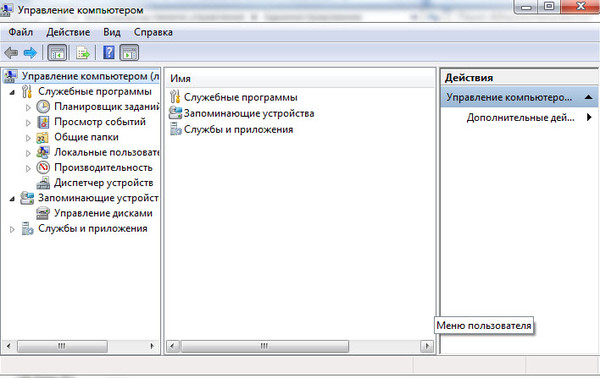Select Производительность in the tree
This screenshot has height=378, width=600.
click(103, 168)
